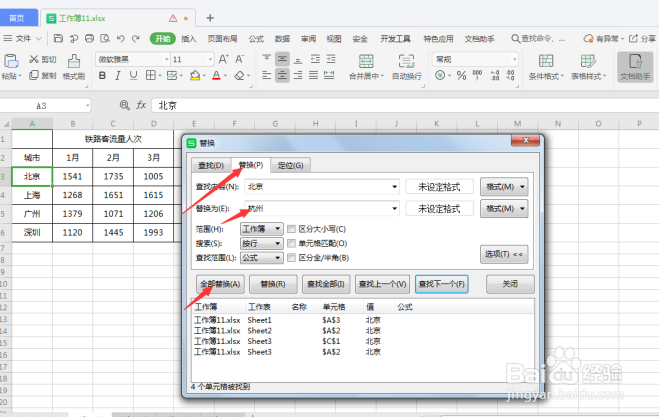Open Document Assistant ribbon button
Image resolution: width=659 pixels, height=417 pixels.
[635, 67]
